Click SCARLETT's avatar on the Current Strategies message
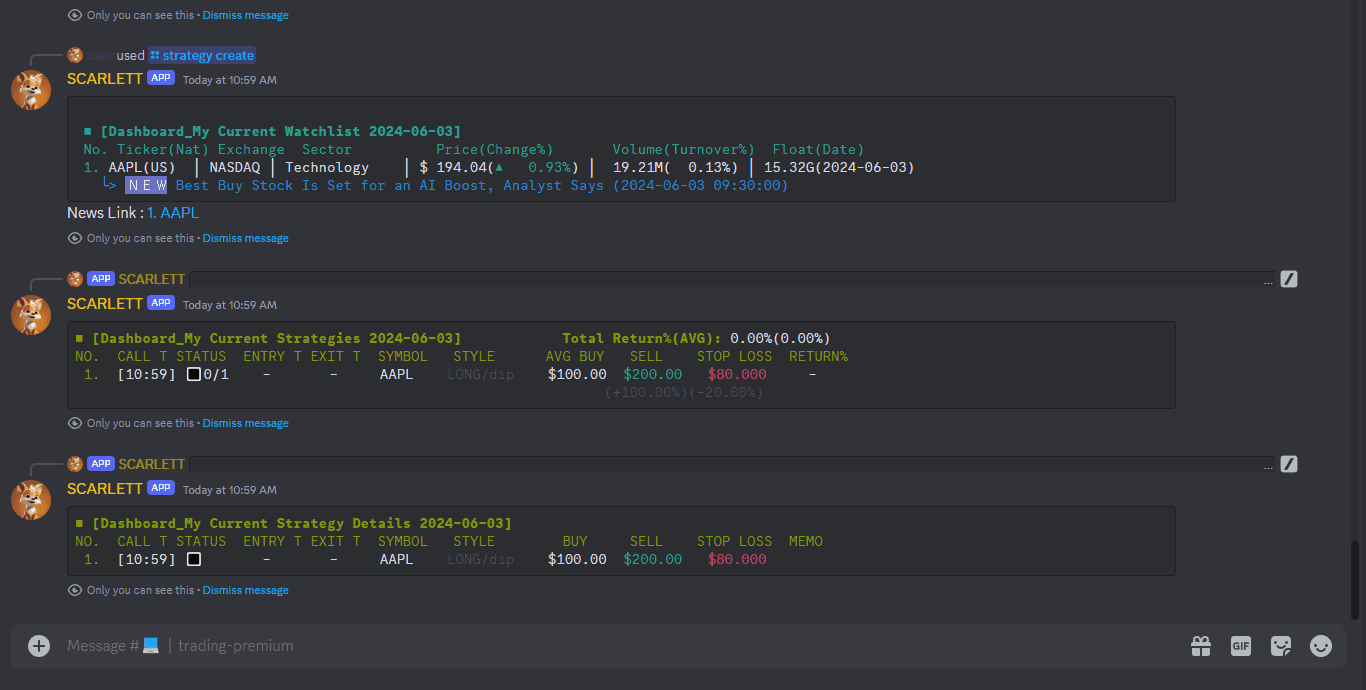This screenshot has width=1366, height=690. [31, 315]
